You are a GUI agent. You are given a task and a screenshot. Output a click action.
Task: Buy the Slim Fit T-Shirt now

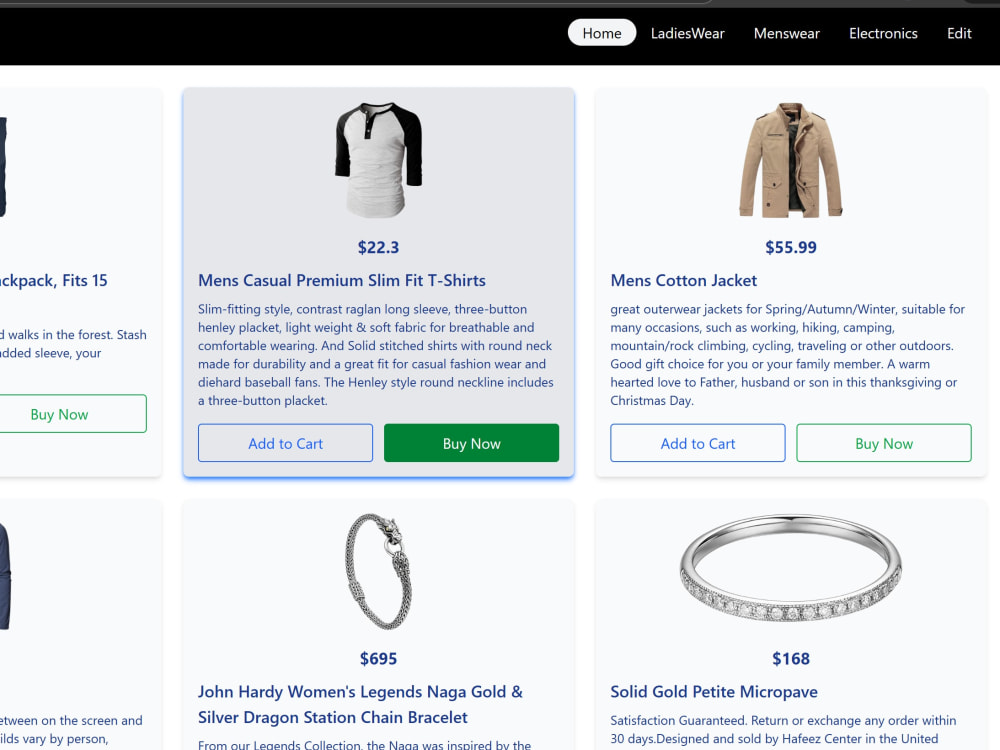coord(471,443)
